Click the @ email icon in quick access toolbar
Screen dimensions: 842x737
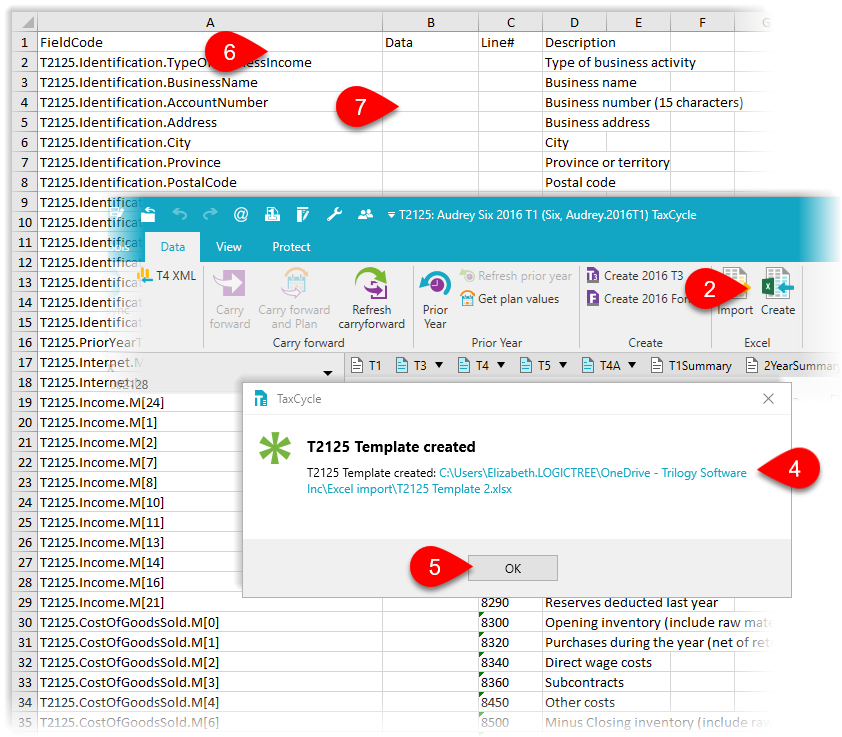(241, 215)
